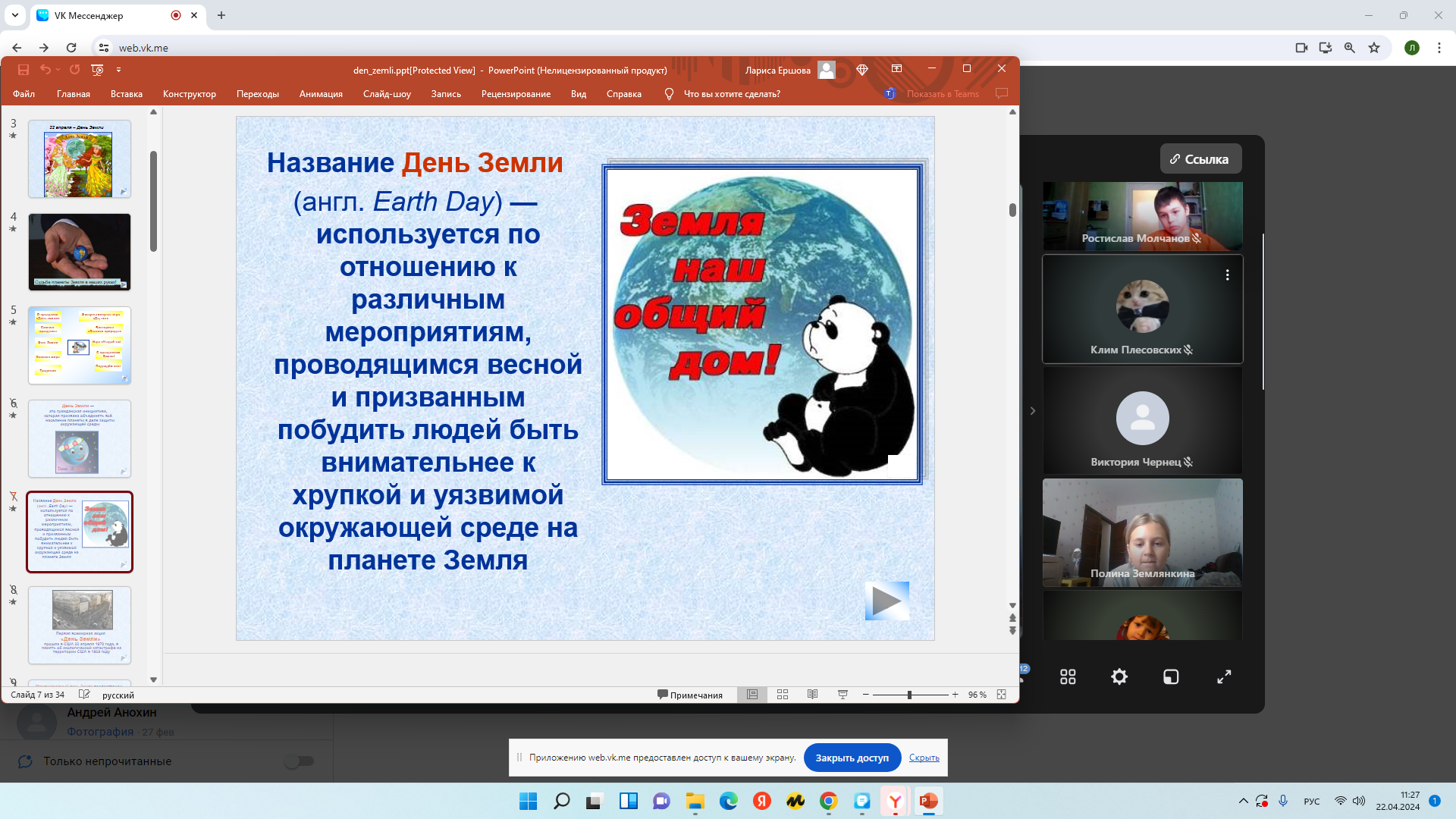This screenshot has width=1456, height=819.
Task: Open ribbon display options icon
Action: coord(897,69)
